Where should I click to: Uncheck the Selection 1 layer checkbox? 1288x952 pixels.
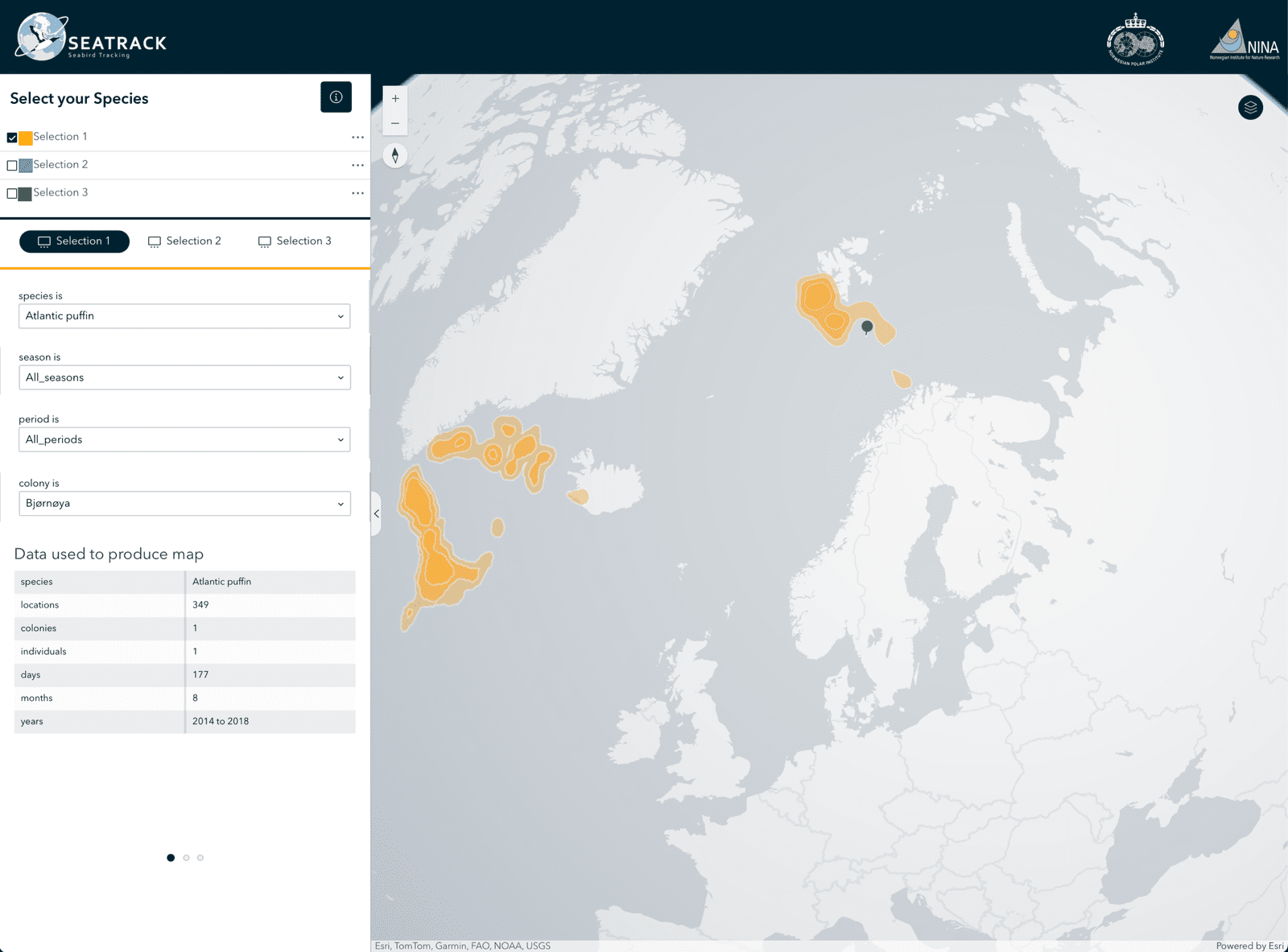pos(12,138)
